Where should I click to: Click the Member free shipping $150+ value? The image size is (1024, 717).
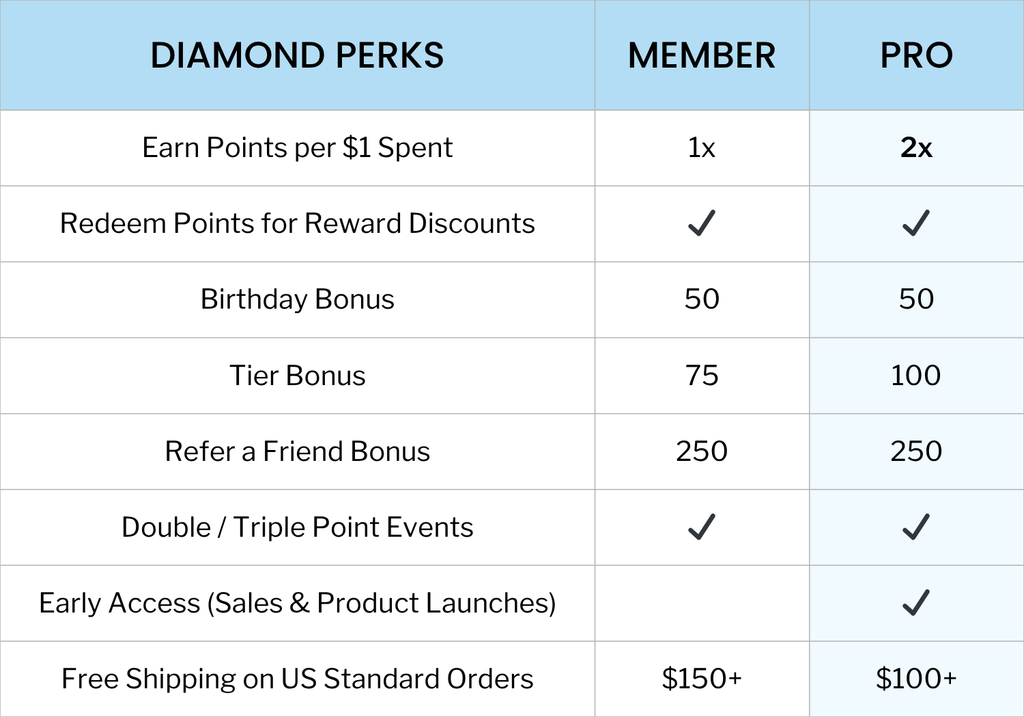[x=702, y=679]
